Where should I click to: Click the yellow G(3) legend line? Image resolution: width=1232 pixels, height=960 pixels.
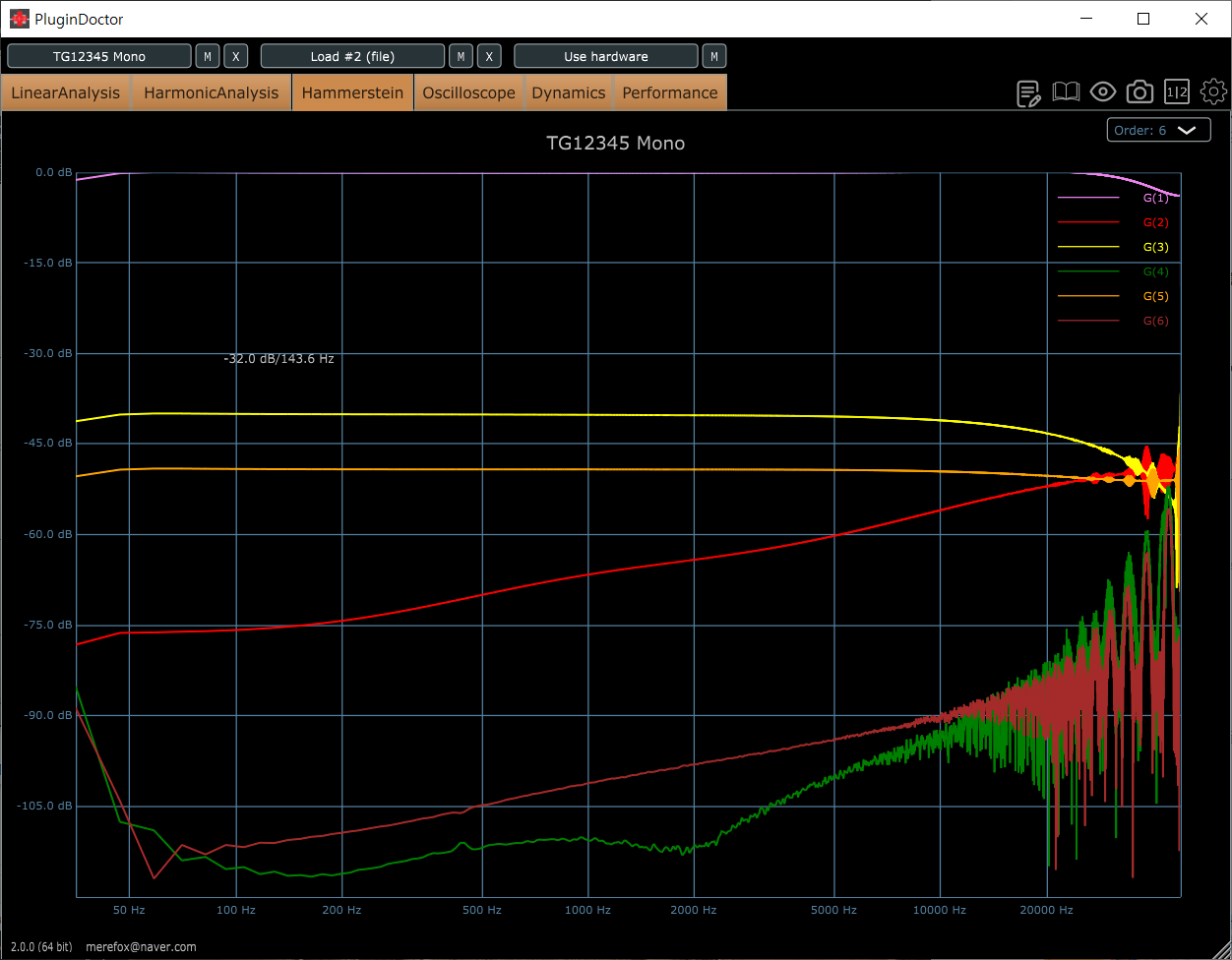pyautogui.click(x=1088, y=247)
